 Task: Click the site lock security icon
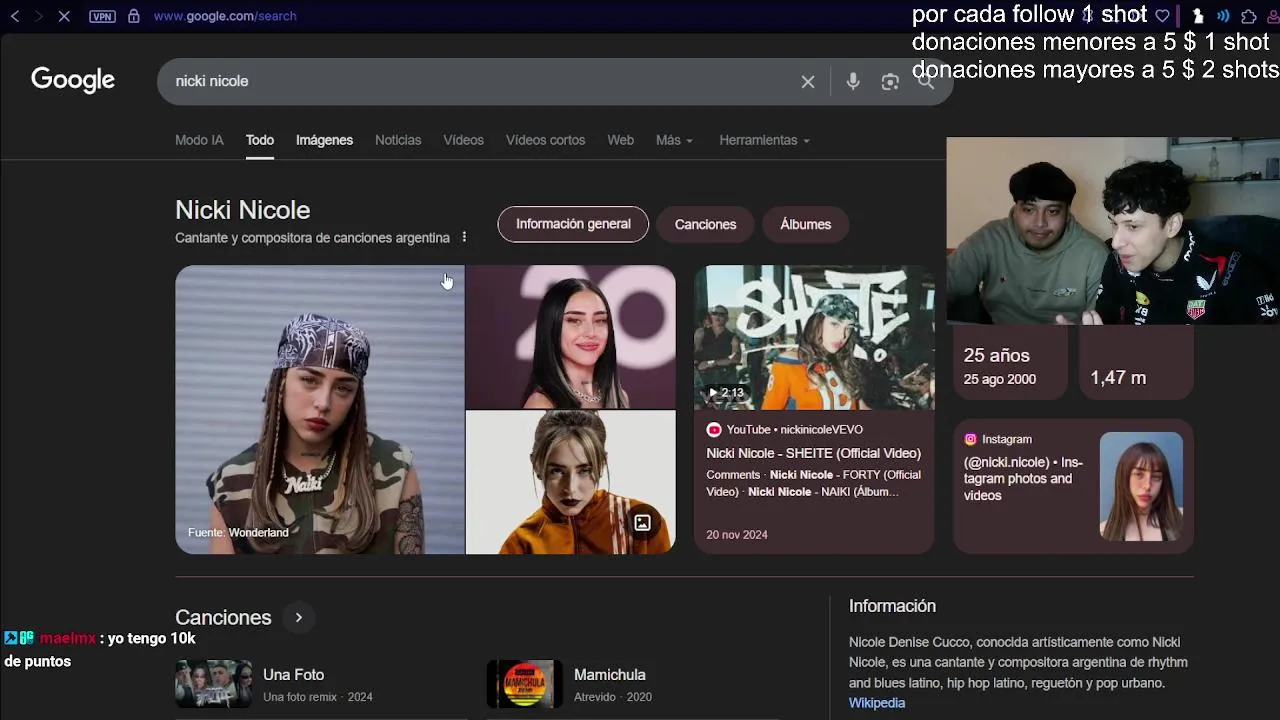tap(134, 16)
